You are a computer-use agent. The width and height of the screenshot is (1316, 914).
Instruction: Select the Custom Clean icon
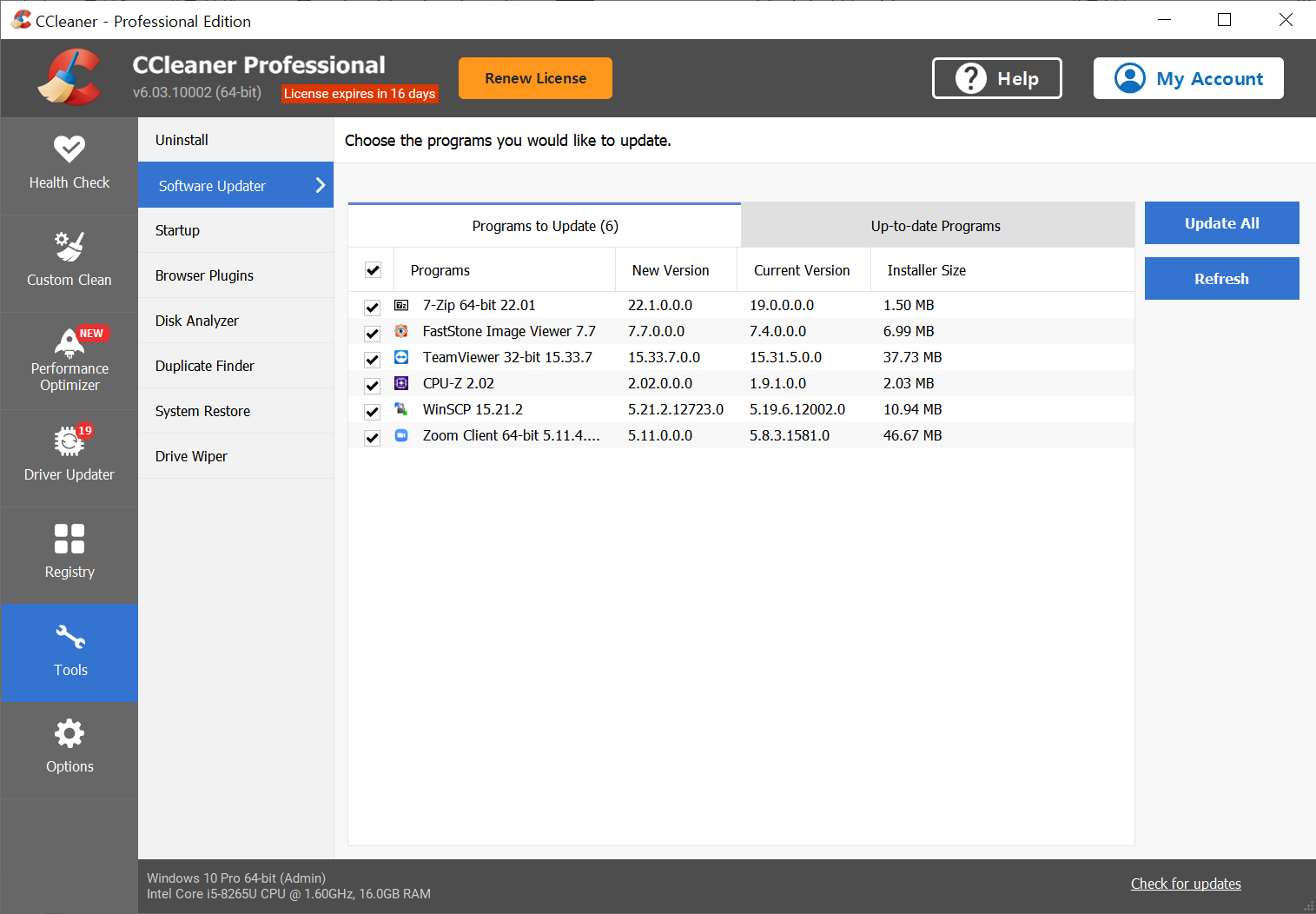[x=69, y=261]
